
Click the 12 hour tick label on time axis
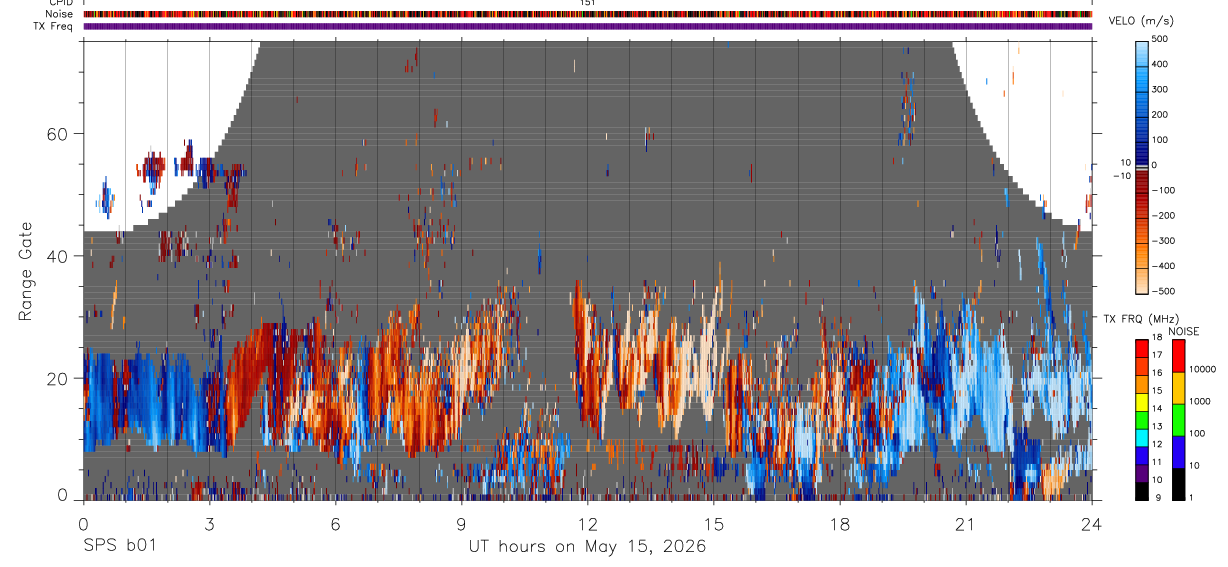[x=587, y=524]
